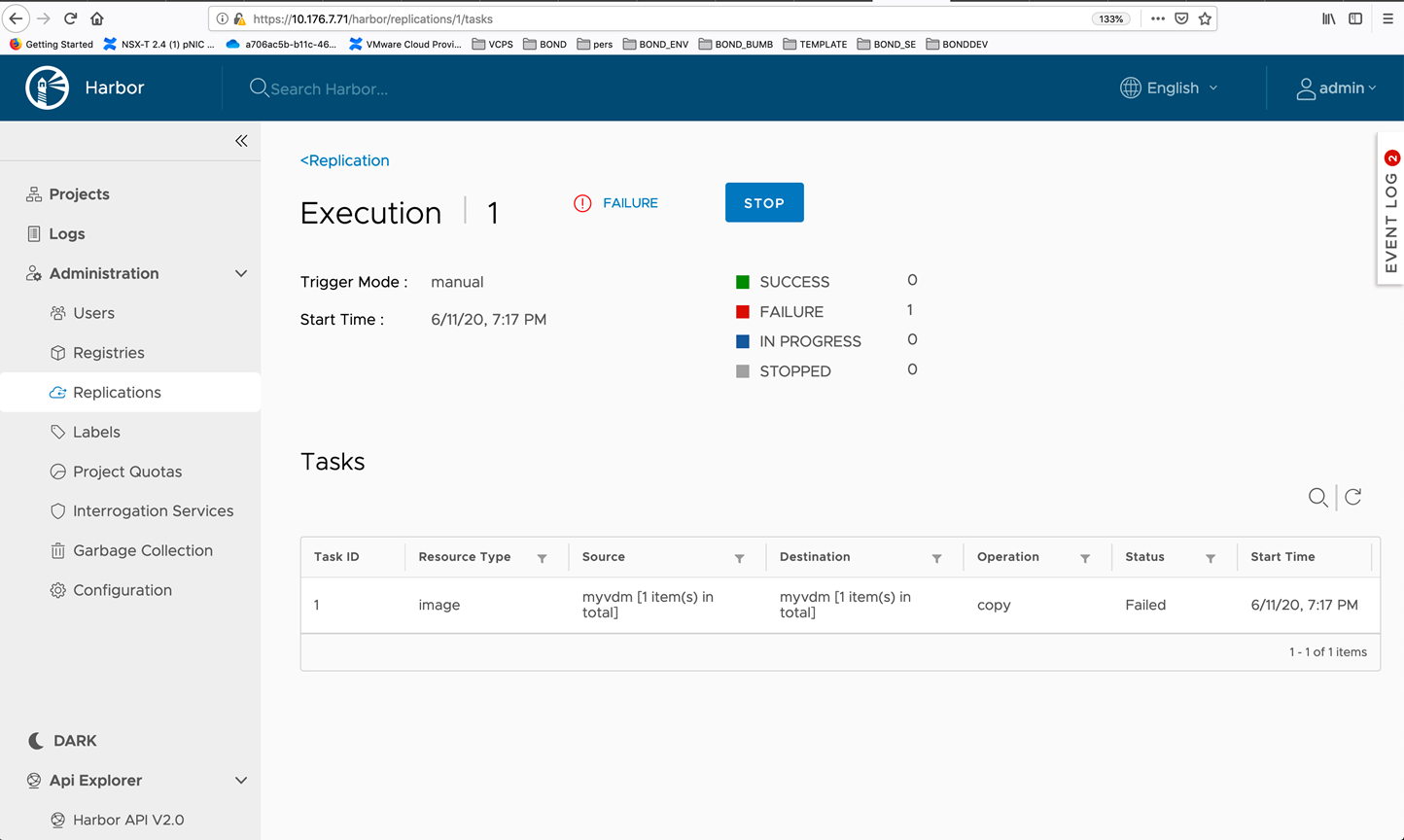Open the English language dropdown
Viewport: 1404px width, 840px height.
(x=1169, y=87)
